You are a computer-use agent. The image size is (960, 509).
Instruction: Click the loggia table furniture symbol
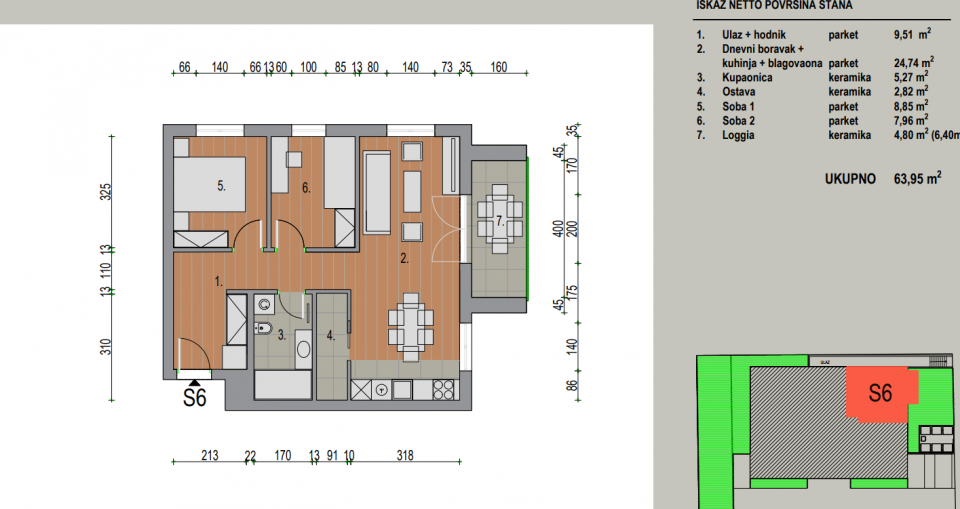coord(500,220)
